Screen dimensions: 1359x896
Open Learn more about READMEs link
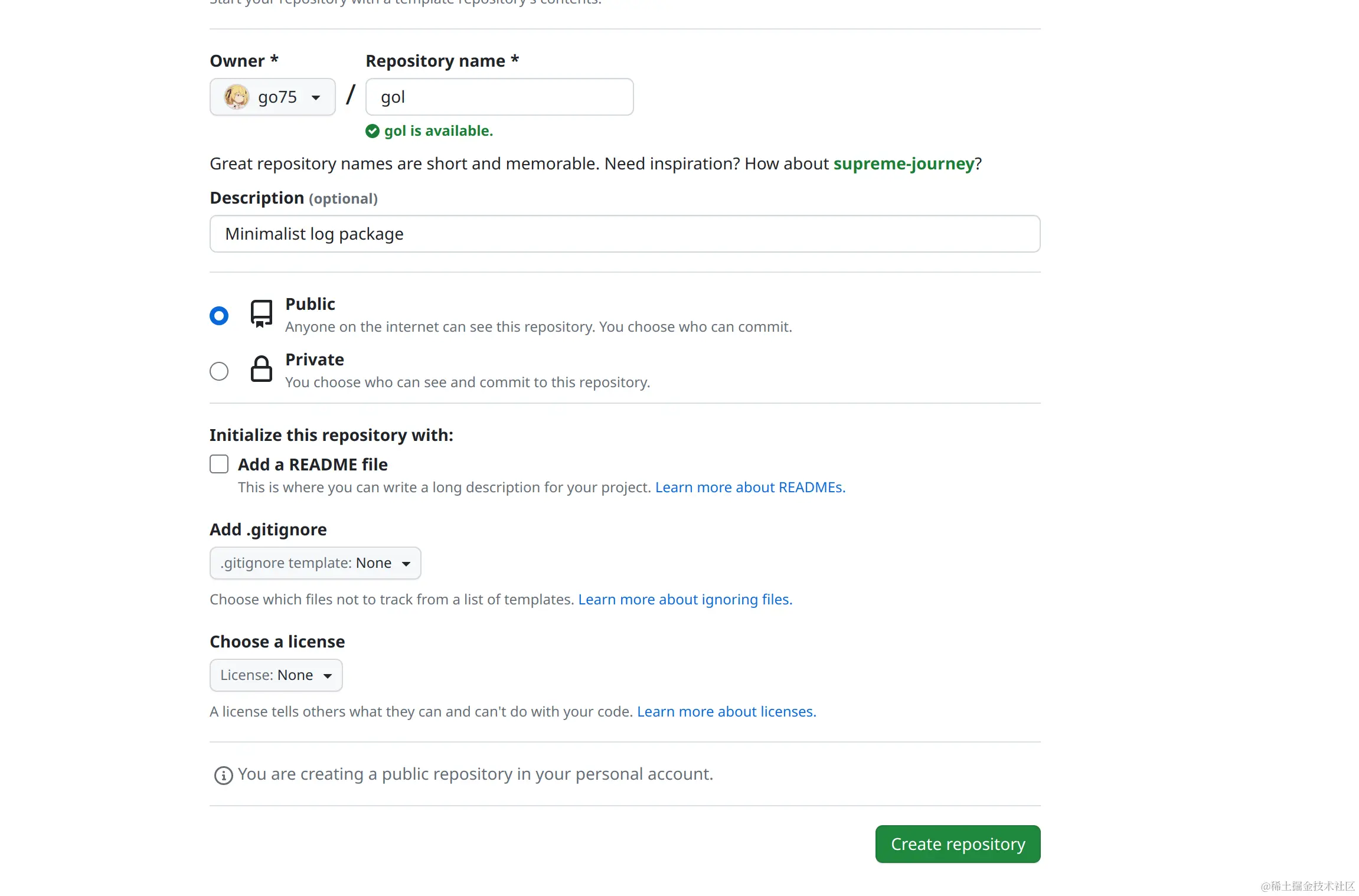click(x=750, y=487)
